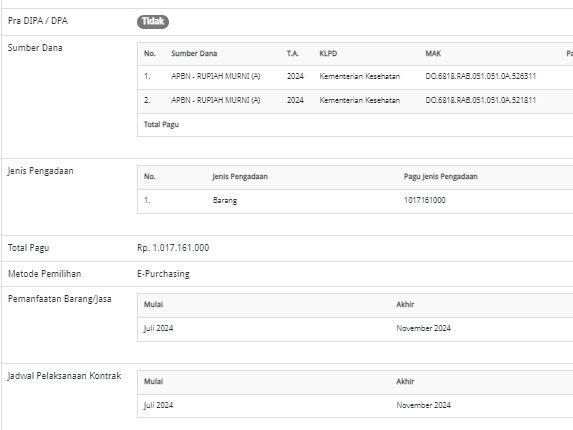Click second APBN - RUPIAH MURNI row
The image size is (573, 430).
[x=355, y=101]
